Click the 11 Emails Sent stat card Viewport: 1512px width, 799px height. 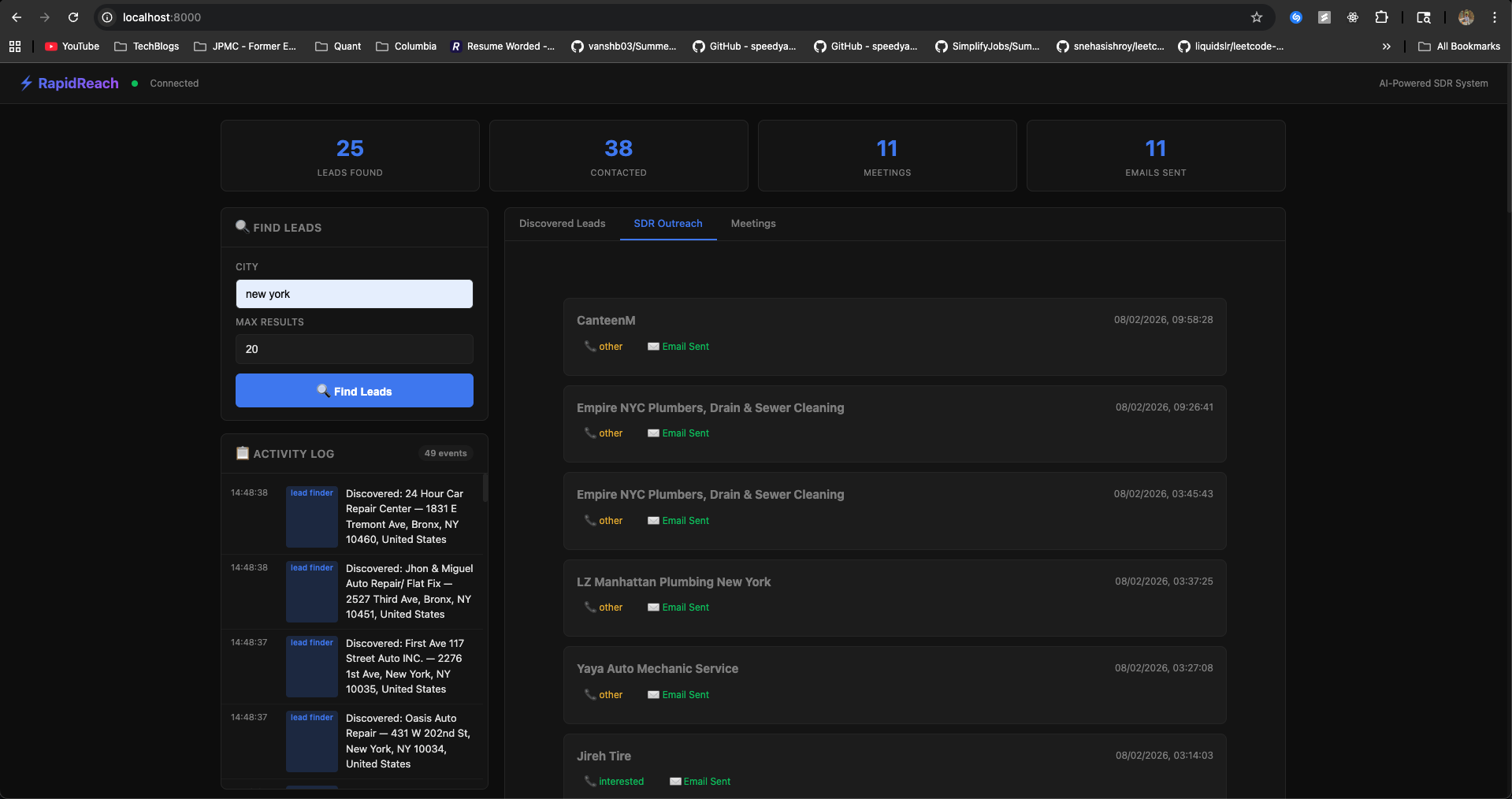(1156, 155)
